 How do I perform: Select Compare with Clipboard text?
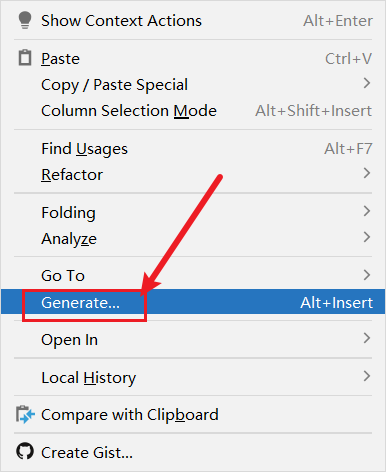pyautogui.click(x=130, y=415)
